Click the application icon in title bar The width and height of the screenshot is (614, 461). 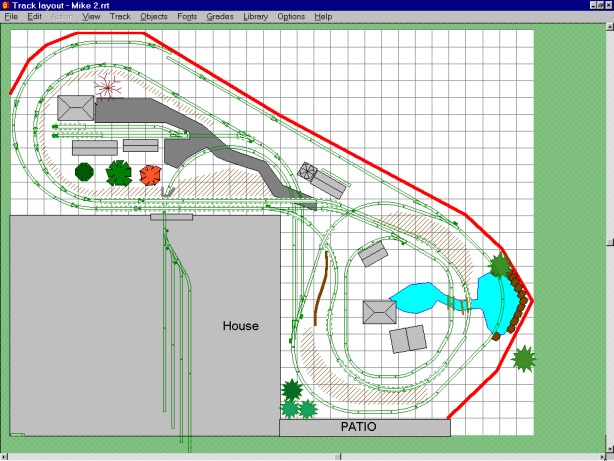point(5,5)
